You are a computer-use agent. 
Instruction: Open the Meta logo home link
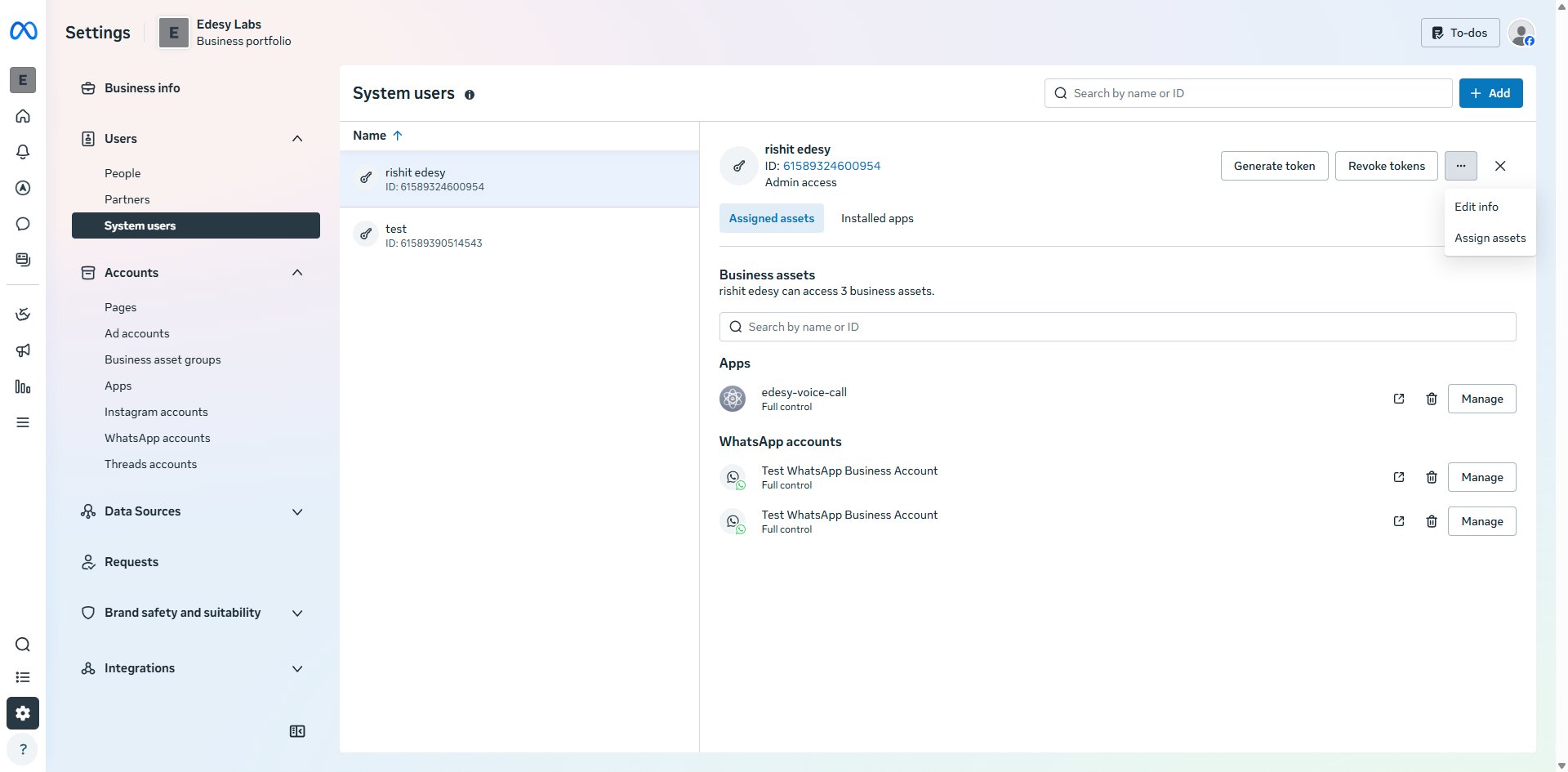23,31
